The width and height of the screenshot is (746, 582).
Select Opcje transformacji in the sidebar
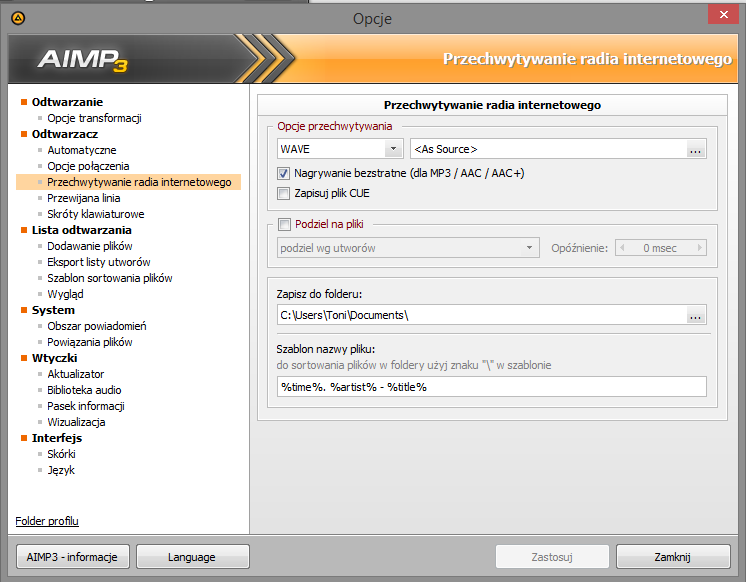(94, 118)
